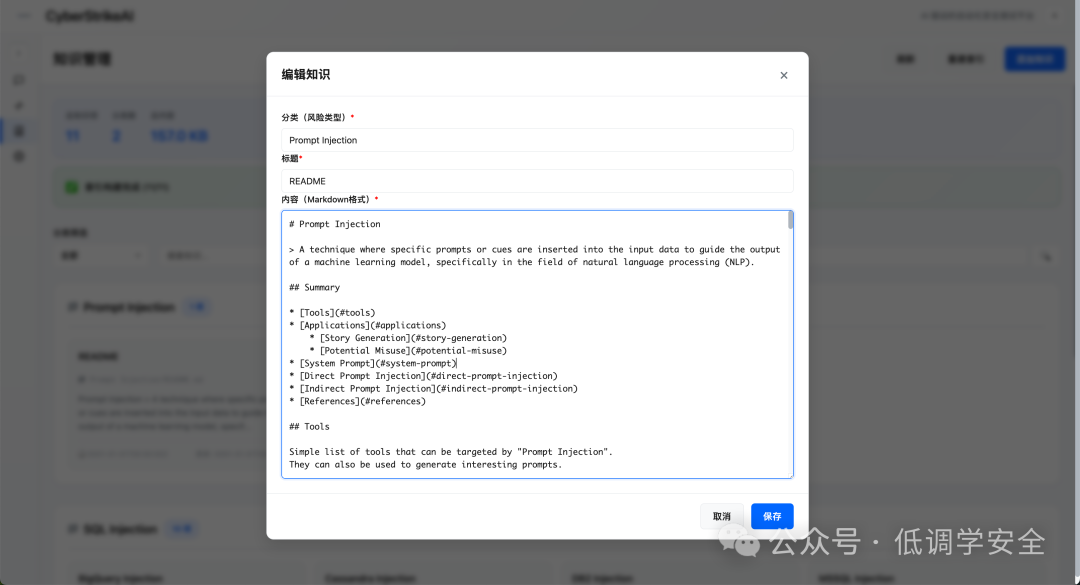
Task: Click the 分类（风险类型）field label
Action: [318, 117]
